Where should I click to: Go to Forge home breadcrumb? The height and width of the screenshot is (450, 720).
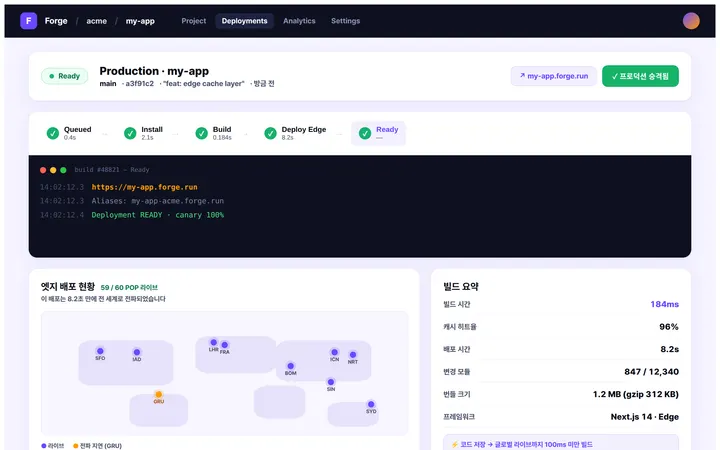(x=56, y=21)
